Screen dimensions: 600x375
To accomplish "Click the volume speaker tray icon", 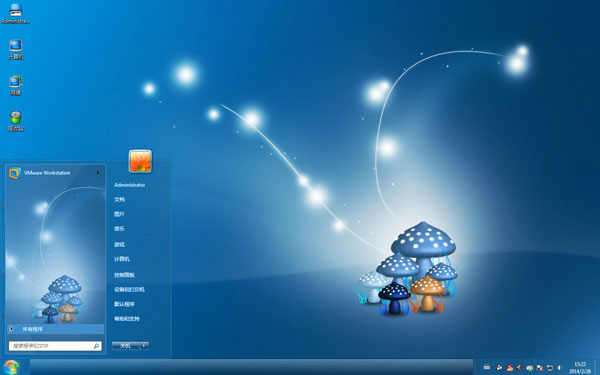I will point(560,368).
